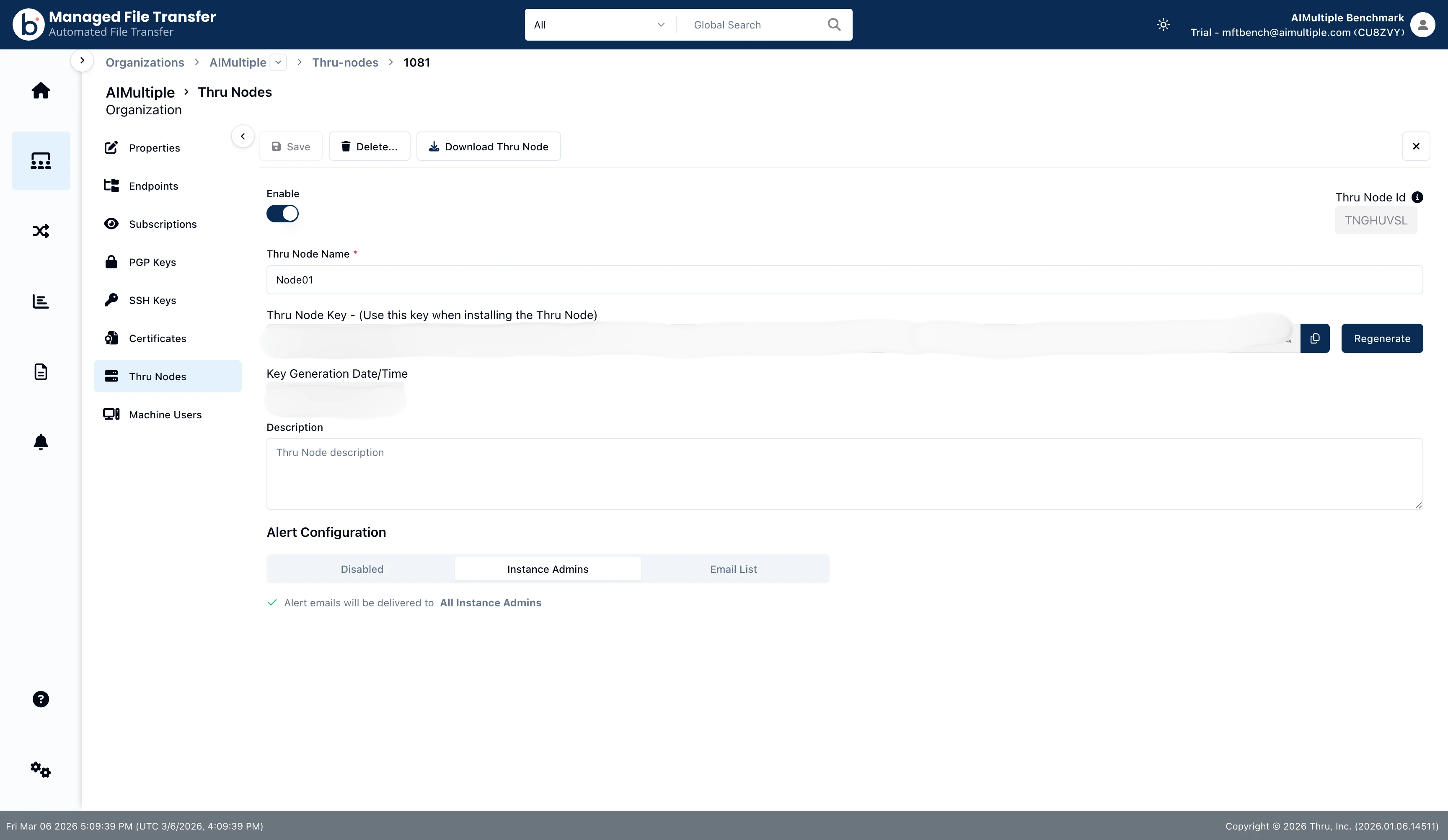Expand the AIMultiple breadcrumb dropdown

point(278,62)
